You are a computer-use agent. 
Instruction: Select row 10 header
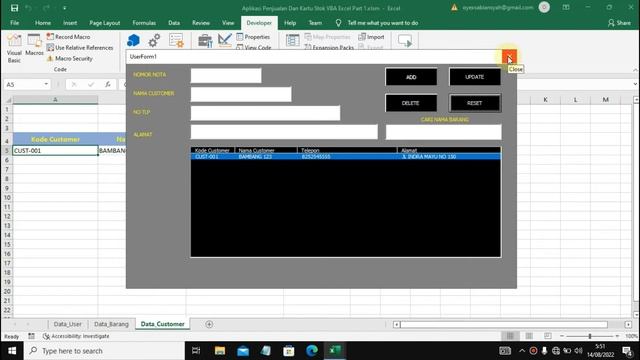point(7,198)
